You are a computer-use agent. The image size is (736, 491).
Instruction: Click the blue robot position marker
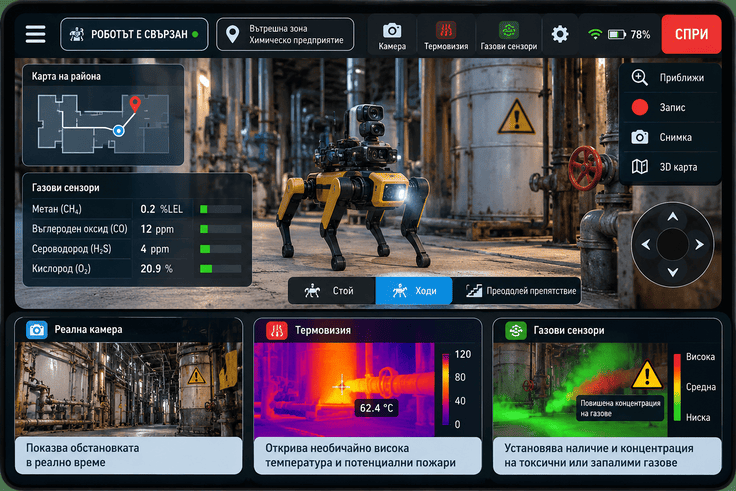pyautogui.click(x=119, y=131)
